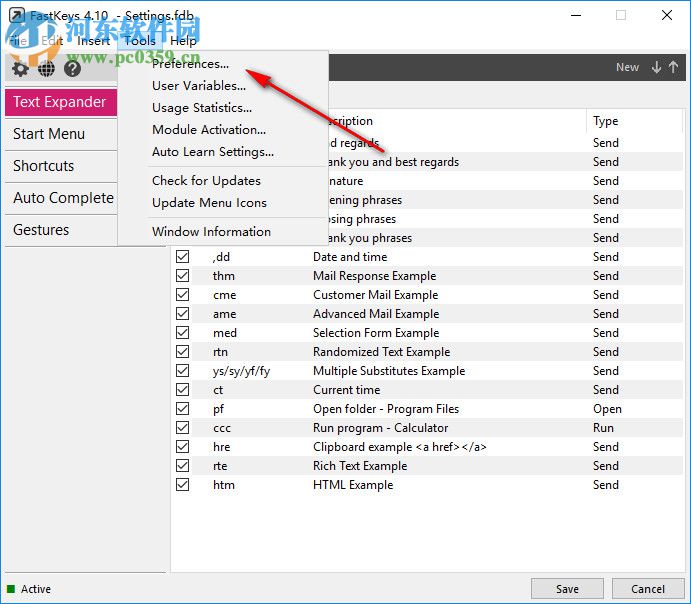Click the Run type cell for ccc
This screenshot has height=604, width=691.
point(603,428)
